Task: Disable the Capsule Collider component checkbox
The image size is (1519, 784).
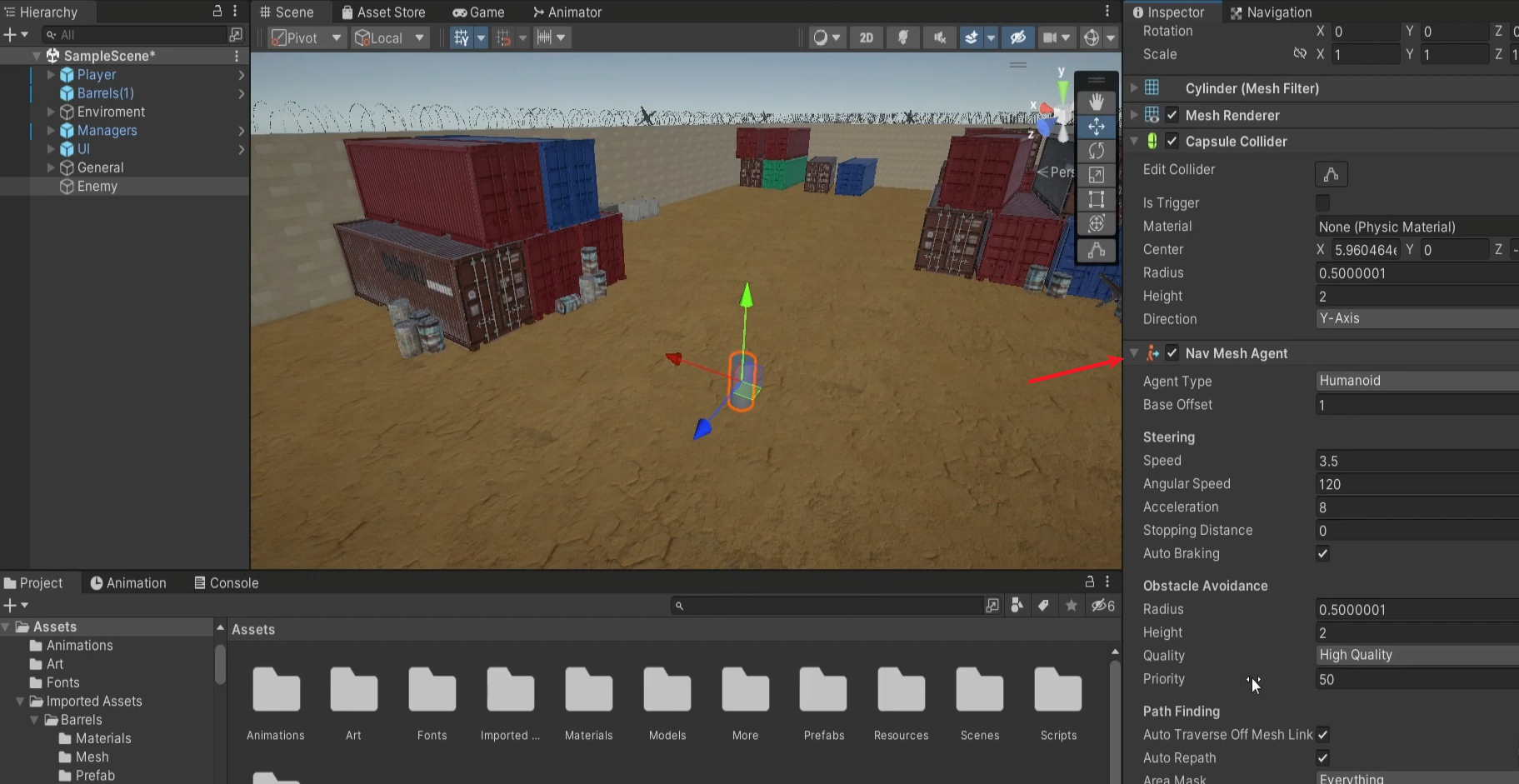Action: pyautogui.click(x=1172, y=141)
